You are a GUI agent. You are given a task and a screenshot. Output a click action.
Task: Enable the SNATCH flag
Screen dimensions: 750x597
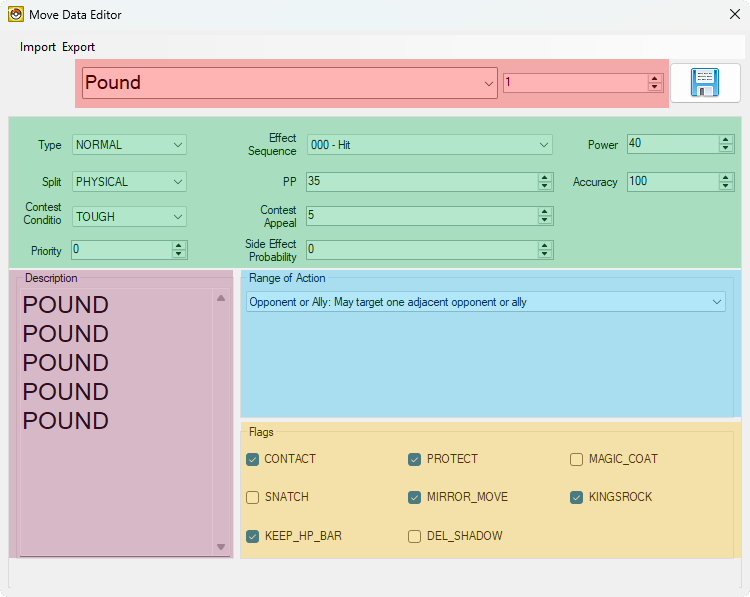tap(253, 497)
